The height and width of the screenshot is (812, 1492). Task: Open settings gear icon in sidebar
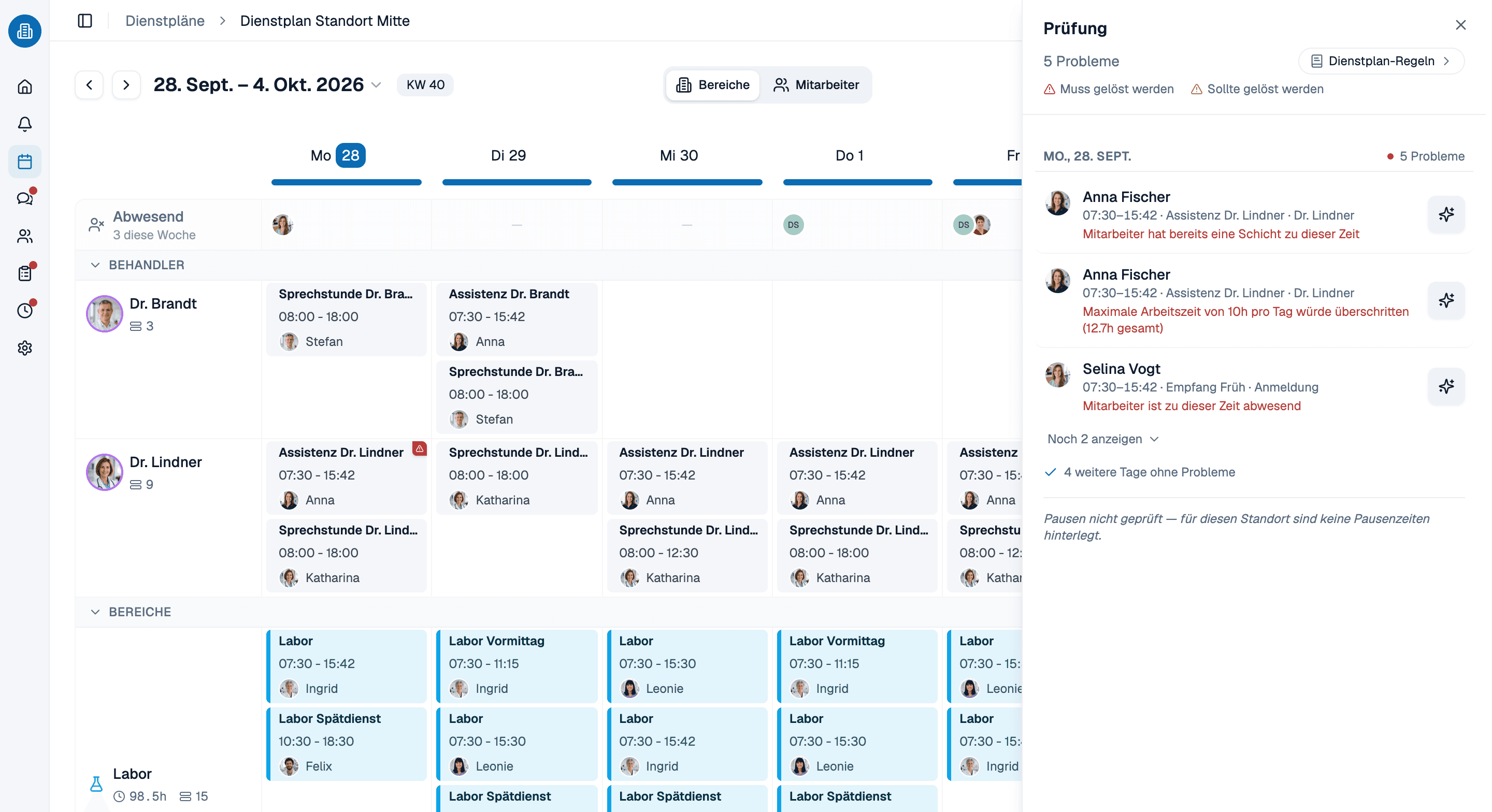(25, 348)
